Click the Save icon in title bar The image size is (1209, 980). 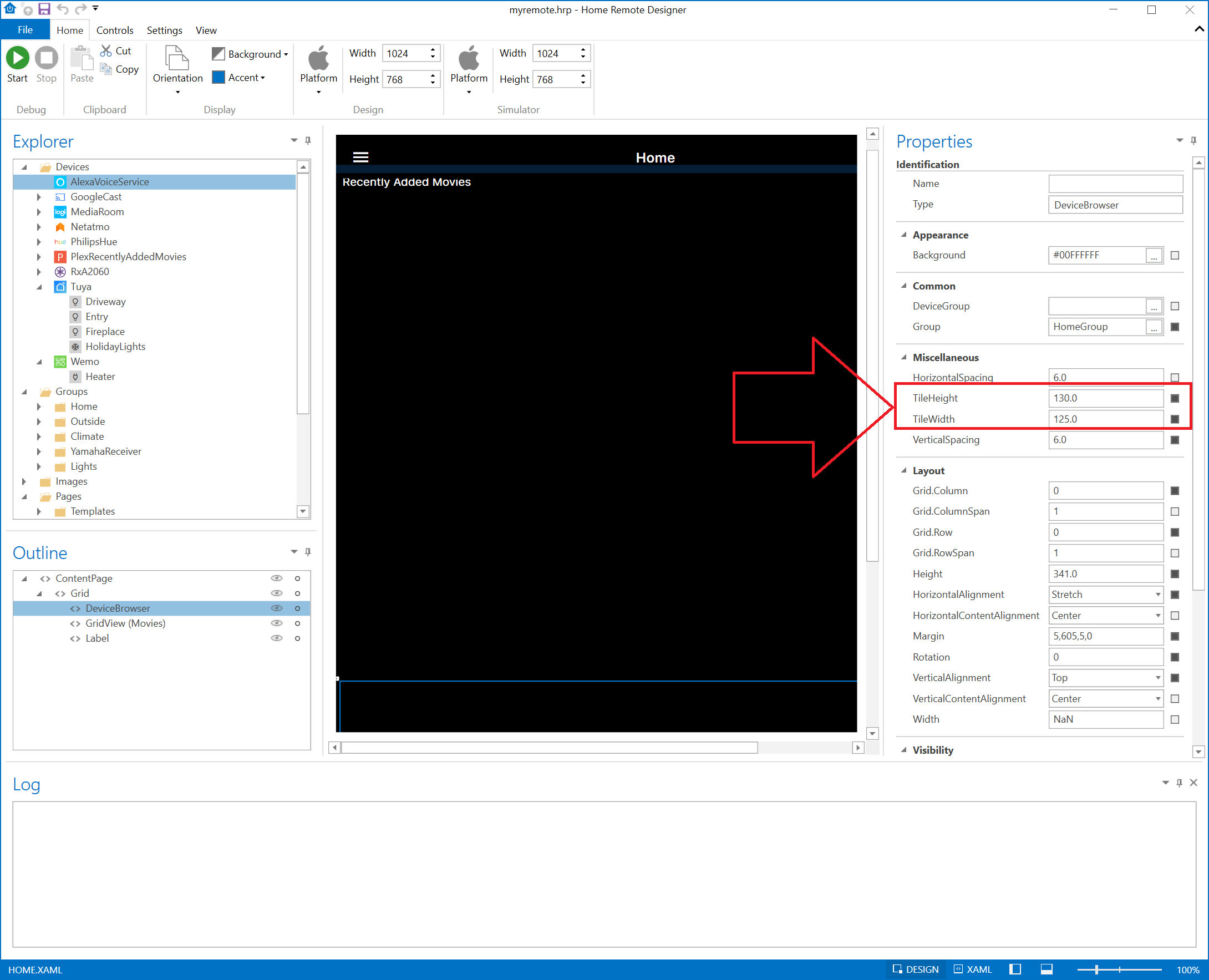[44, 9]
